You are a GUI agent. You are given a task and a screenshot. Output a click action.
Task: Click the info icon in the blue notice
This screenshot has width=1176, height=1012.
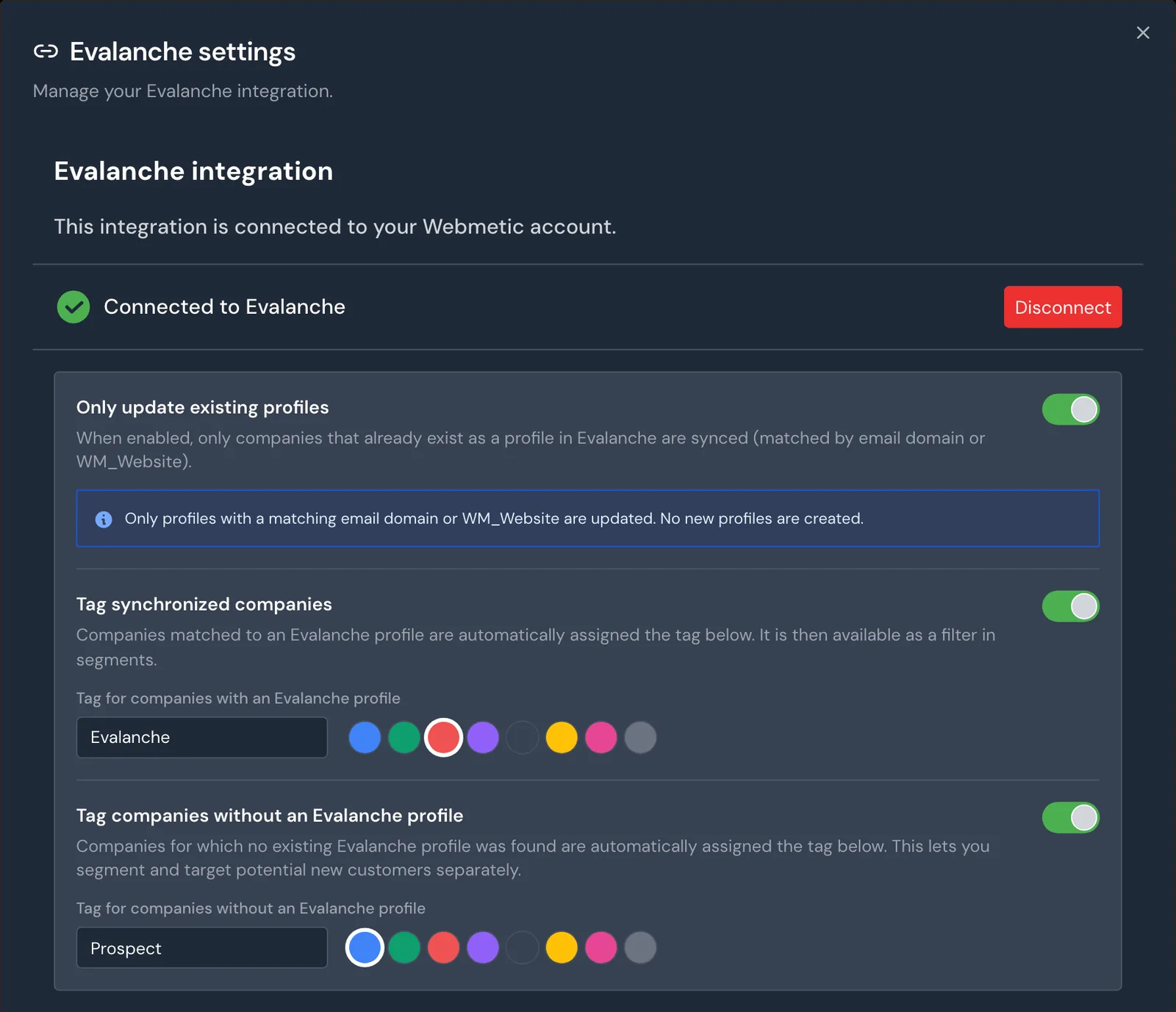coord(104,519)
